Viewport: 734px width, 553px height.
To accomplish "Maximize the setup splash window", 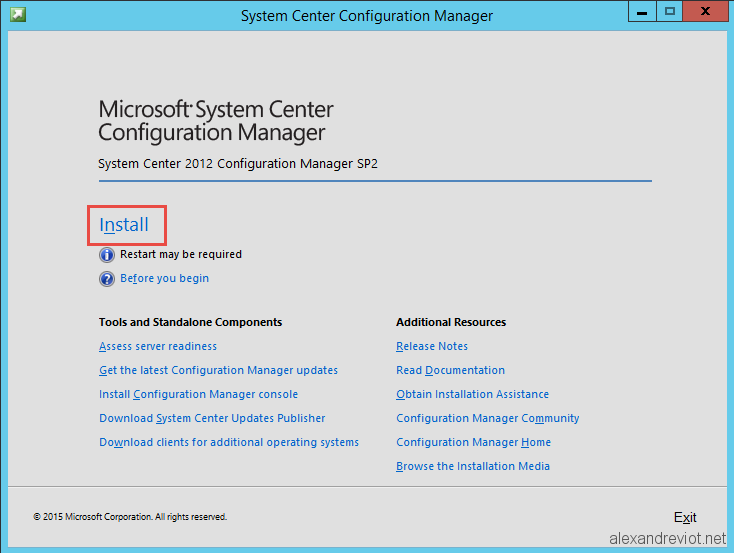I will click(x=670, y=12).
